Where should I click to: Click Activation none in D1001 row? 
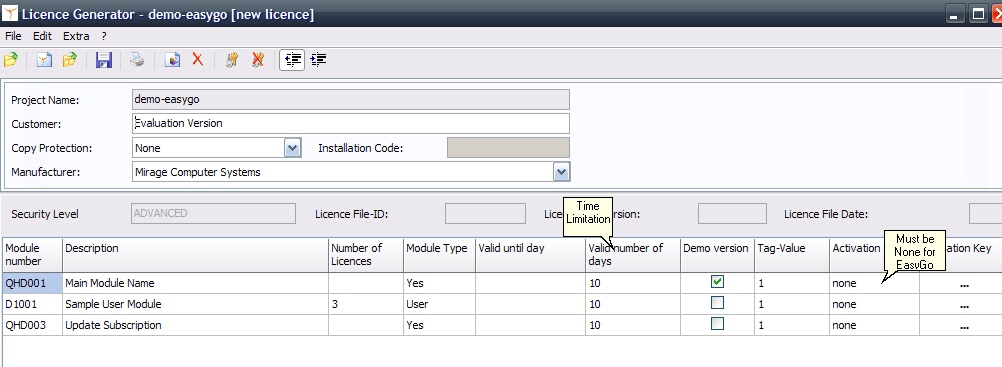click(874, 304)
